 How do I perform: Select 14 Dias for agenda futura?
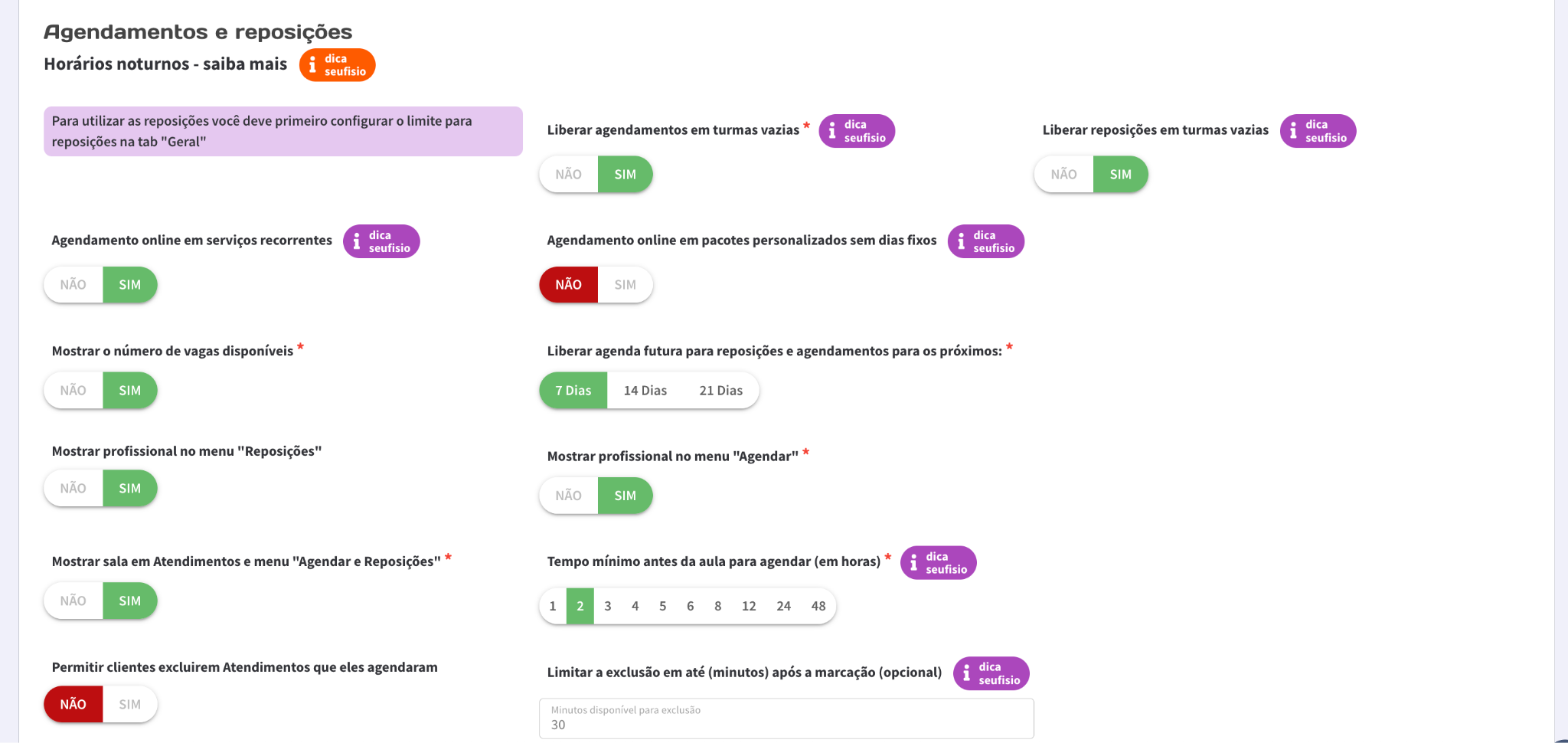[x=645, y=391]
